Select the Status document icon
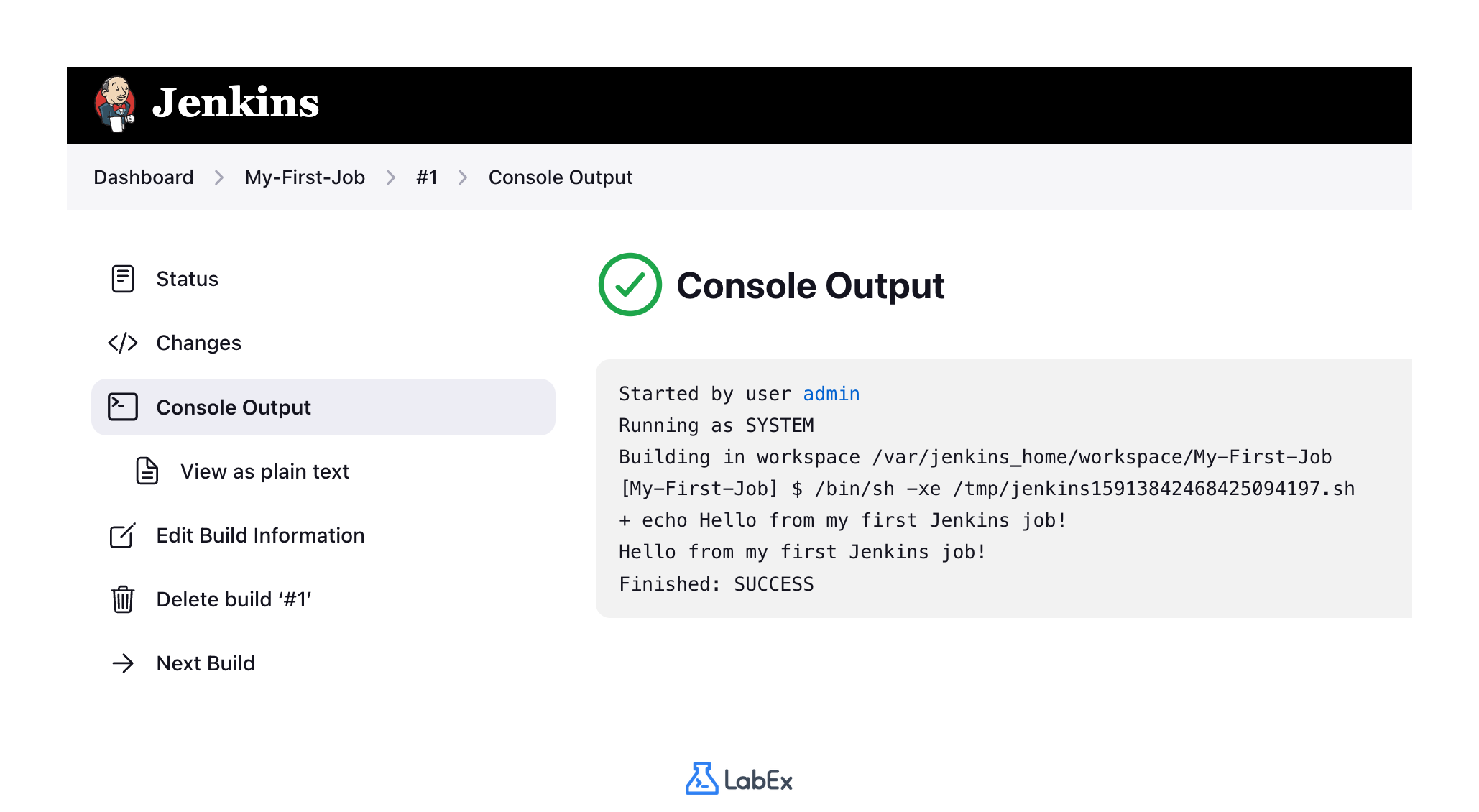This screenshot has width=1479, height=812. (x=123, y=279)
